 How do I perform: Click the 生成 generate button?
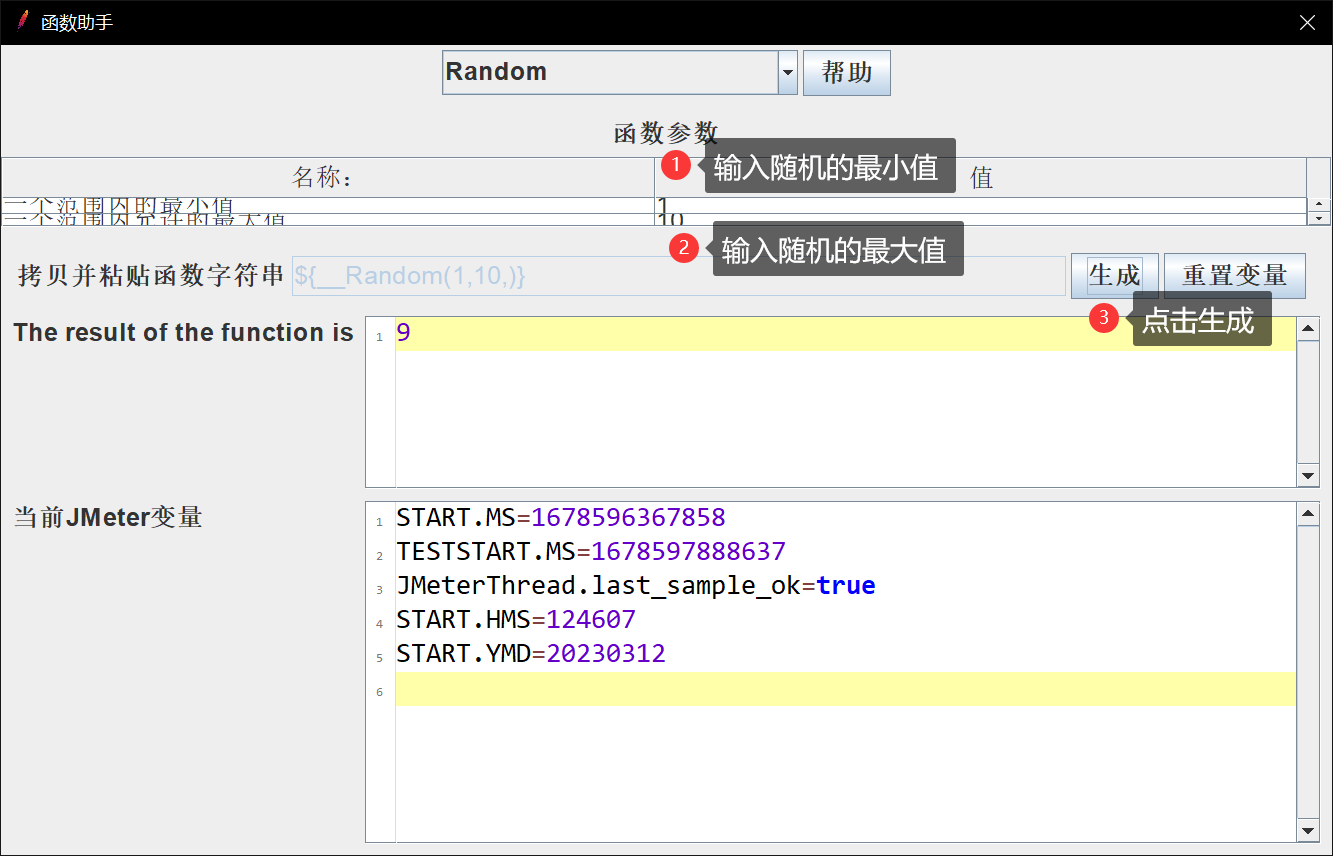(x=1114, y=275)
